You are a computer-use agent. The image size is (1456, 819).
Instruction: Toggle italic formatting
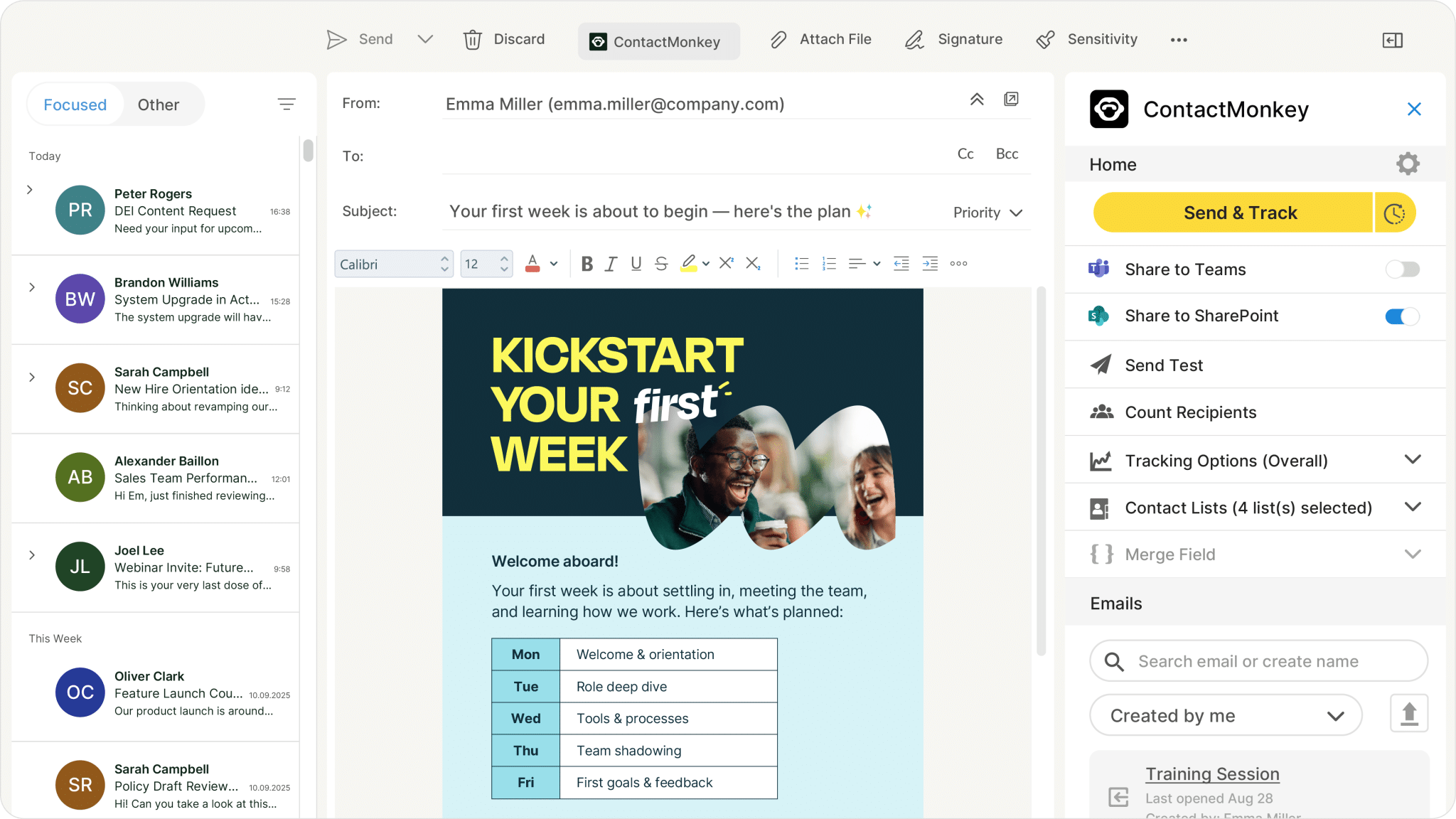coord(611,264)
